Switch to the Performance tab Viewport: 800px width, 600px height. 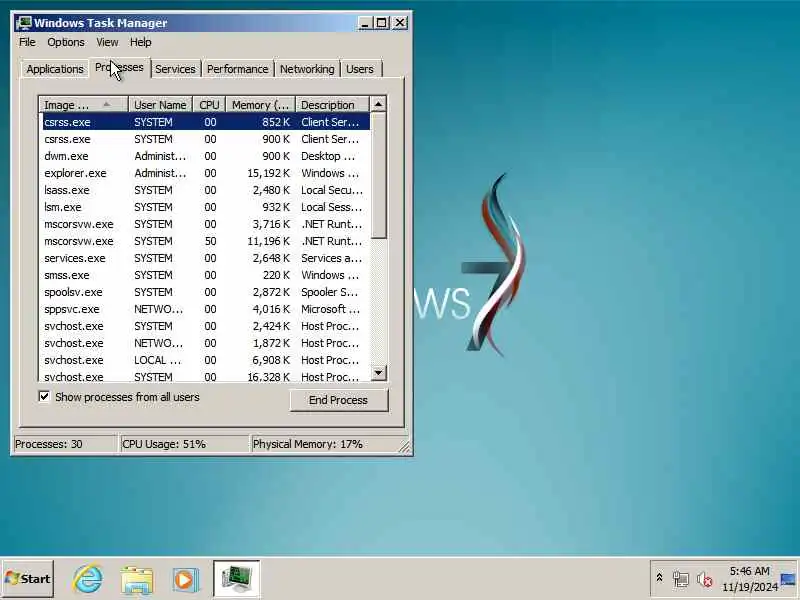pos(238,69)
